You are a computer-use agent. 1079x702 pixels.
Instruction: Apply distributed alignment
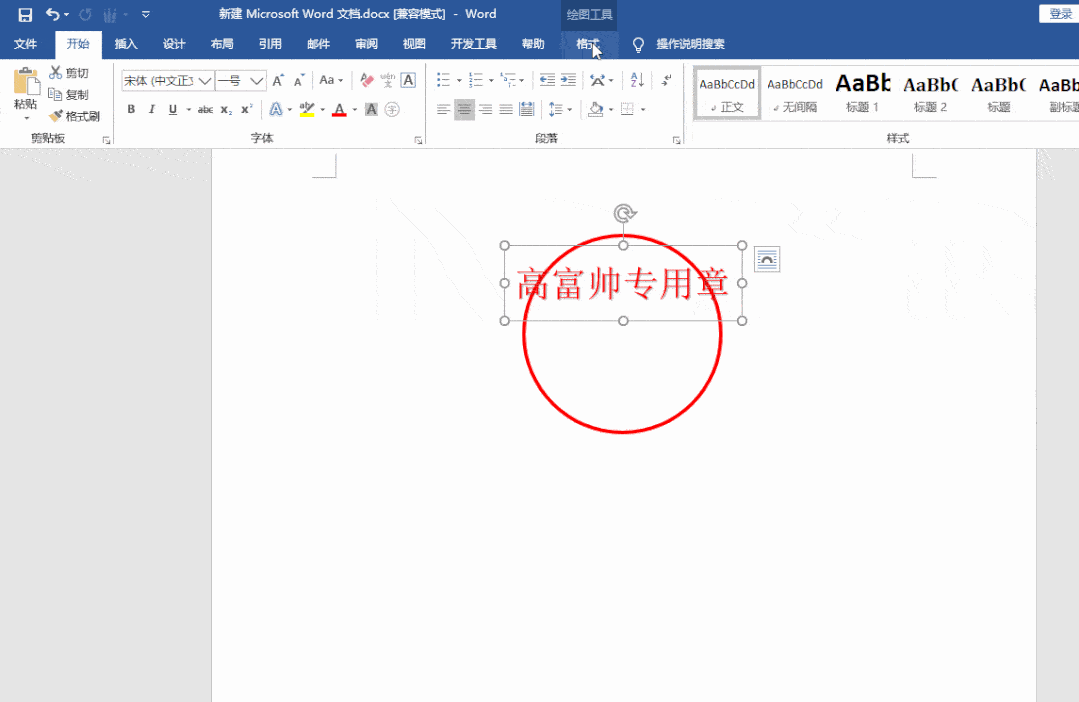527,109
